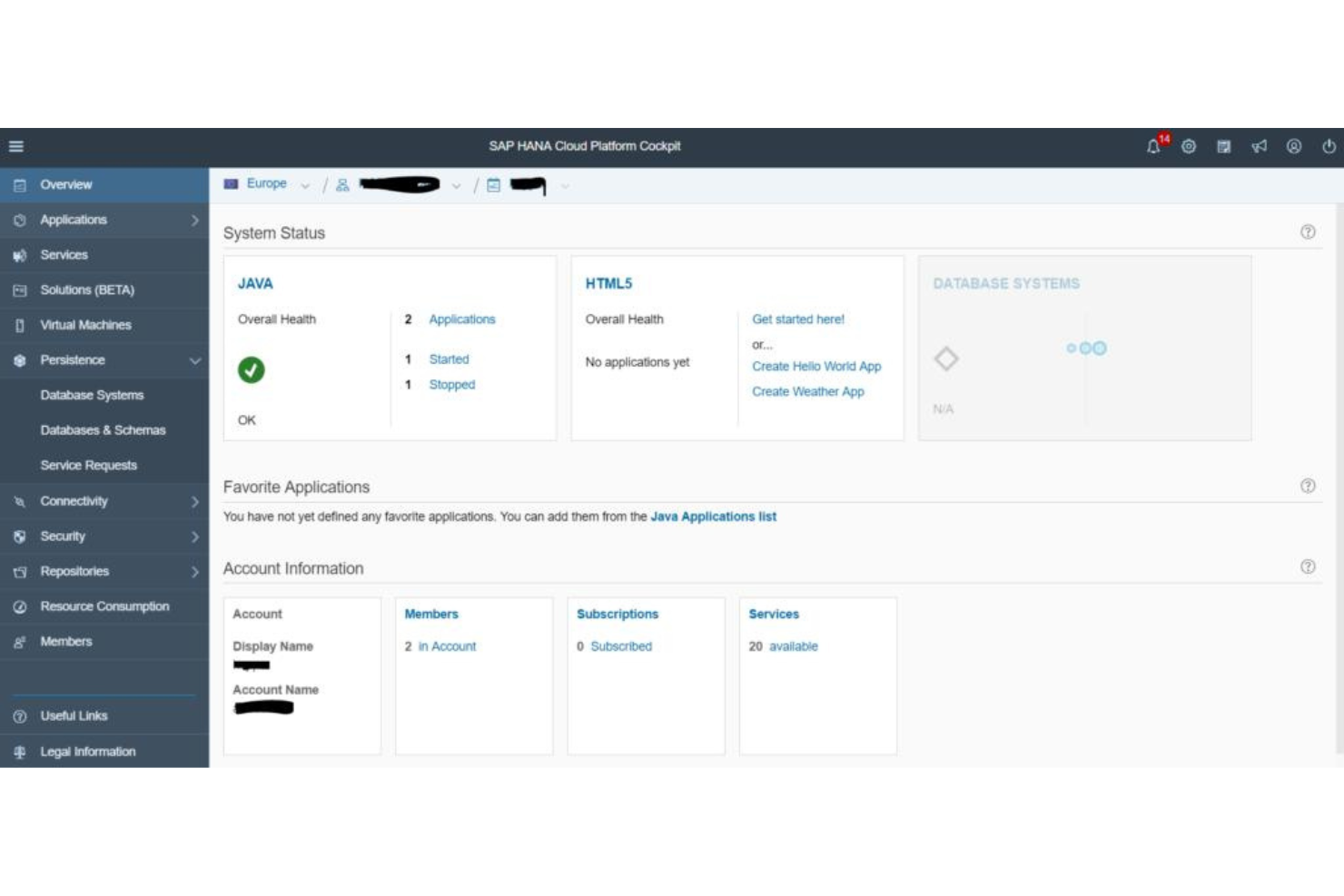Image resolution: width=1344 pixels, height=896 pixels.
Task: Click the user profile icon in the header
Action: point(1291,145)
